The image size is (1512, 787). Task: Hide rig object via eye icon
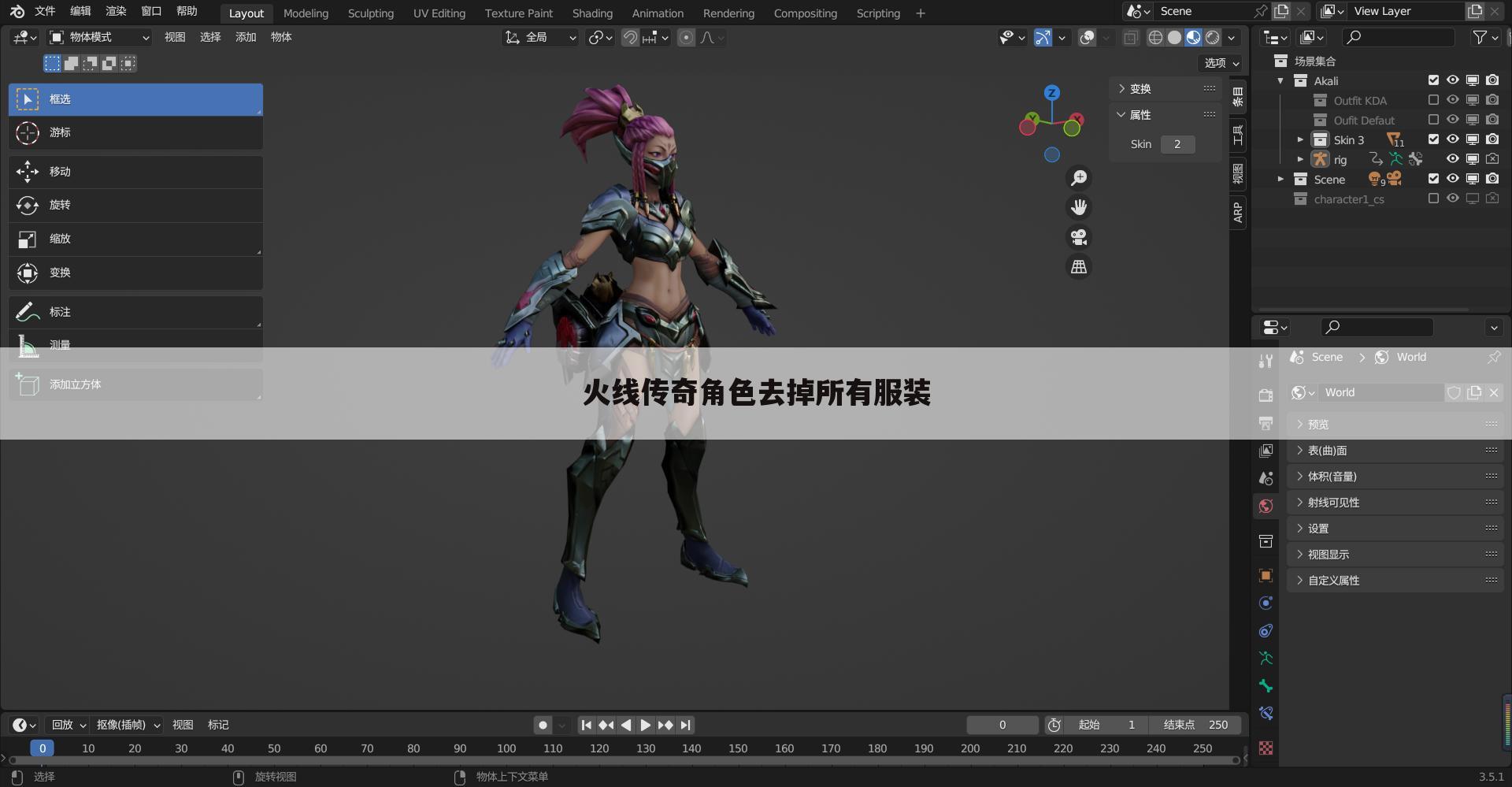tap(1453, 159)
